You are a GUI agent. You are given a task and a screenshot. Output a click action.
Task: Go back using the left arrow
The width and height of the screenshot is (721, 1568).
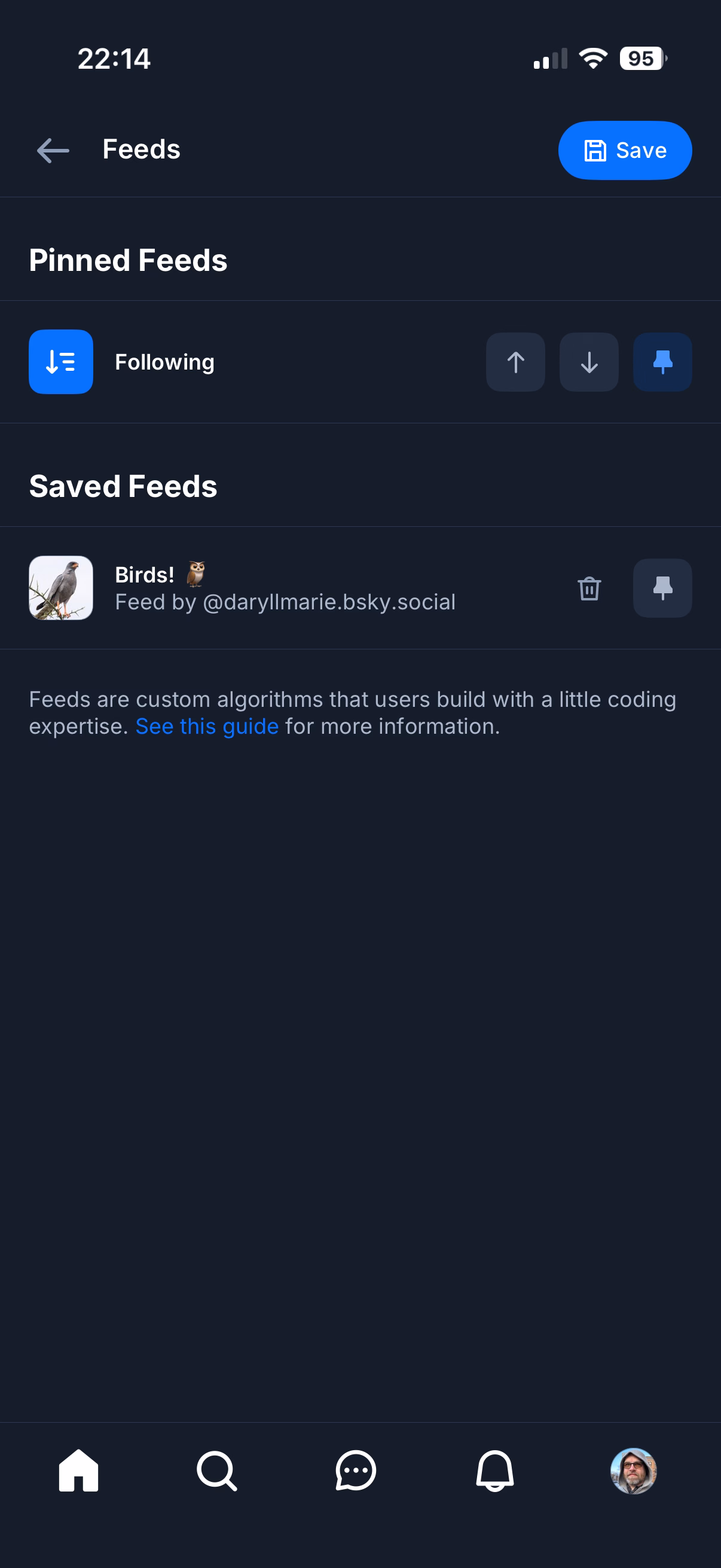53,150
